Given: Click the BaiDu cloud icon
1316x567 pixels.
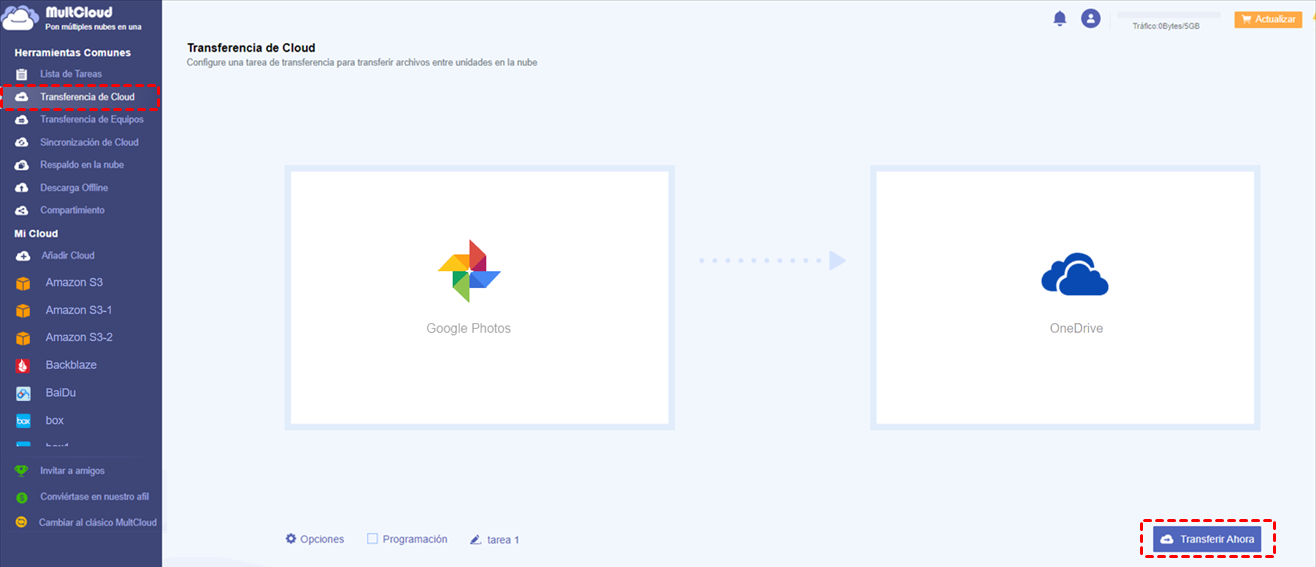Looking at the screenshot, I should tap(23, 393).
